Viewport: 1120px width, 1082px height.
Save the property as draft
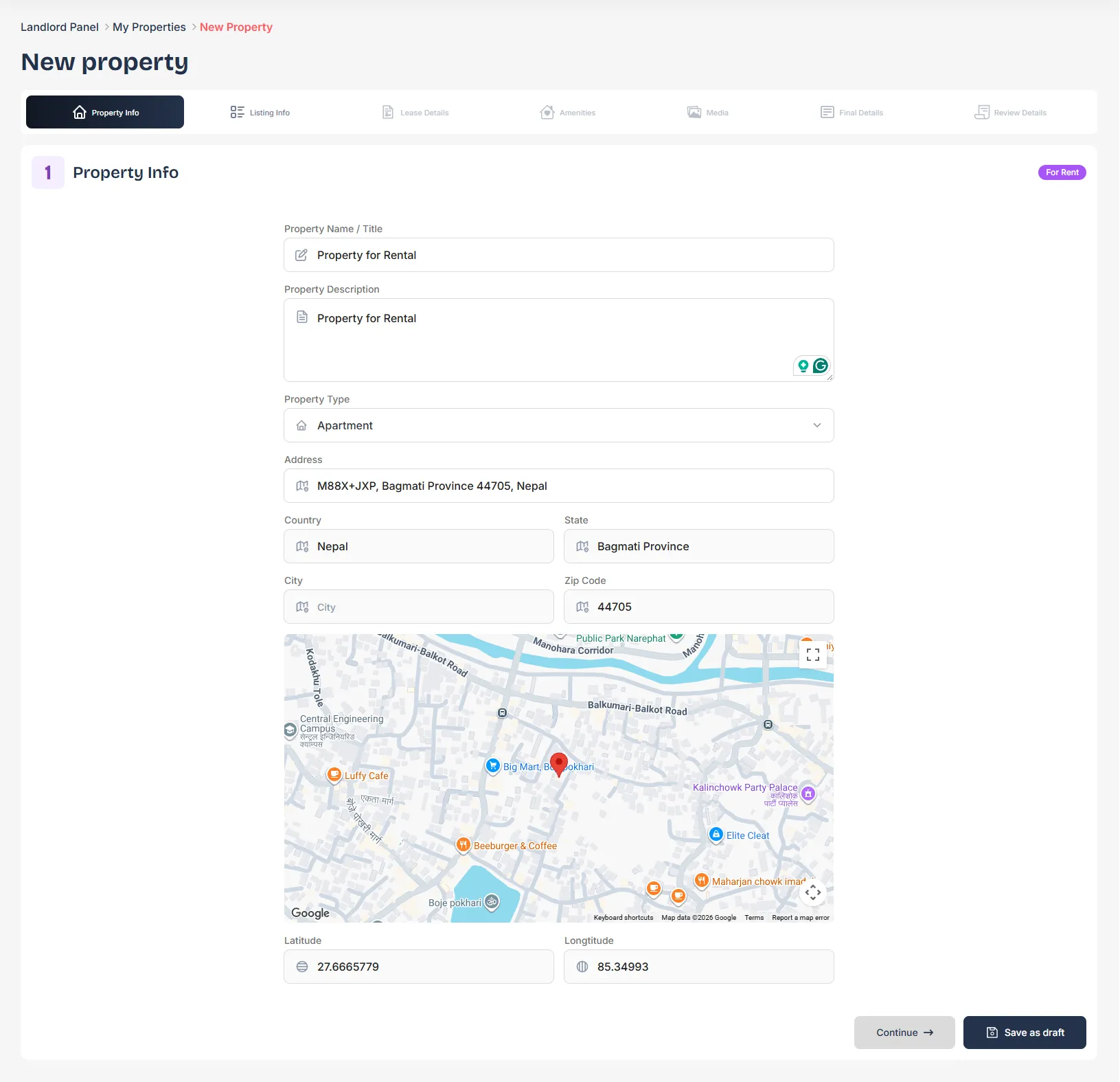[x=1025, y=1033]
